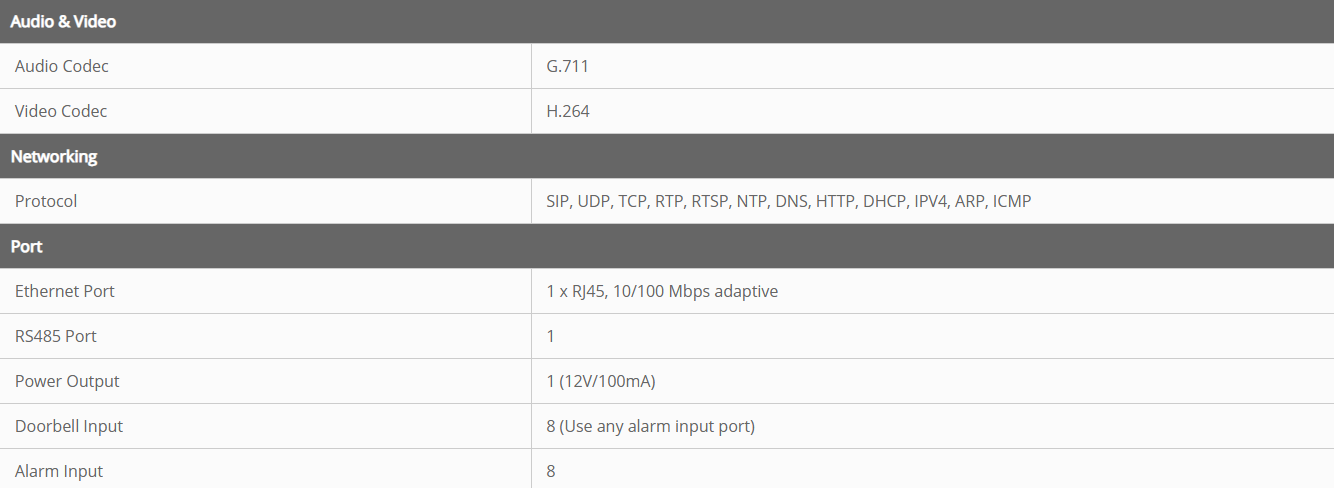Viewport: 1334px width, 488px height.
Task: Click the Audio & Video section header
Action: tap(63, 21)
